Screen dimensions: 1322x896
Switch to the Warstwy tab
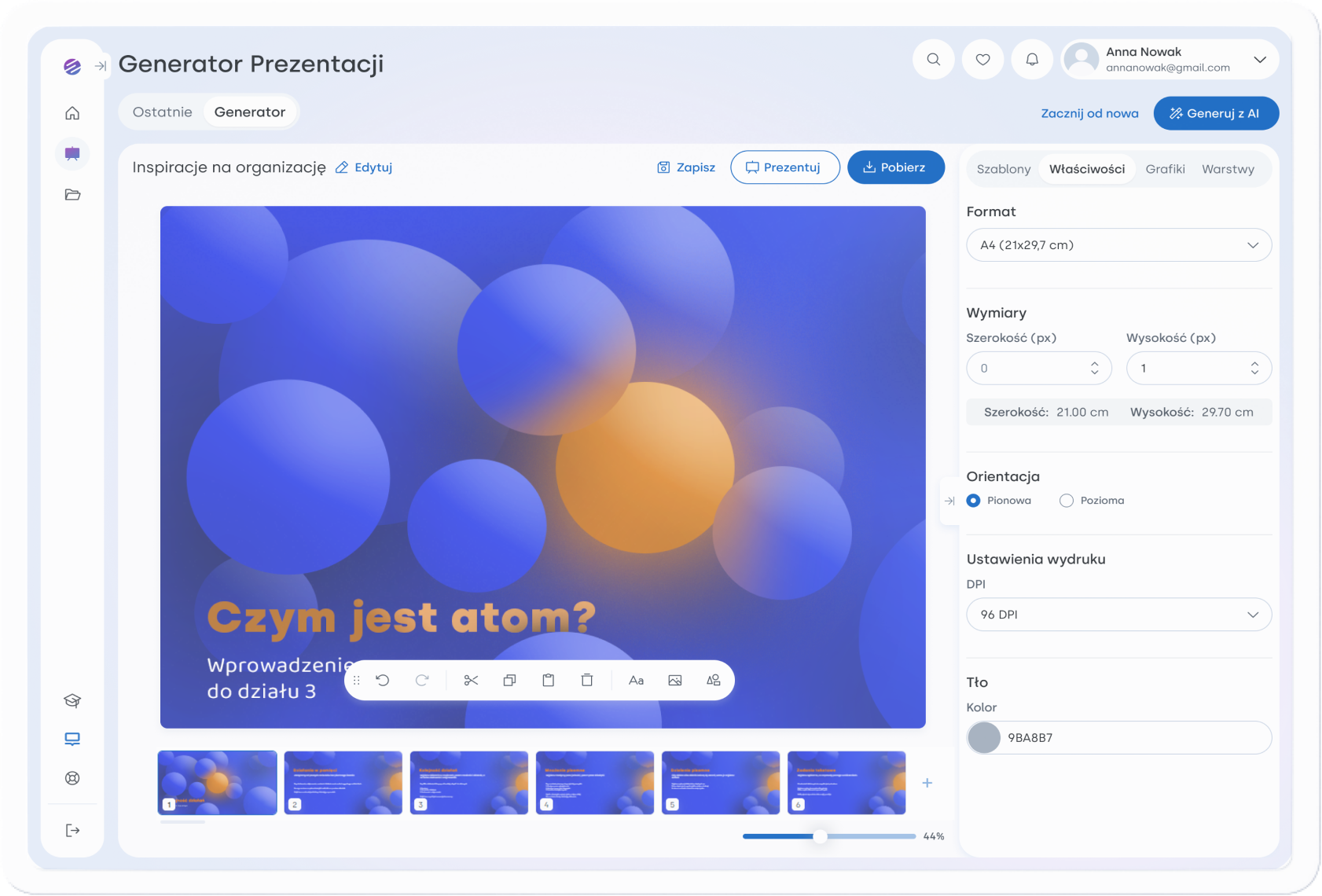click(x=1228, y=169)
